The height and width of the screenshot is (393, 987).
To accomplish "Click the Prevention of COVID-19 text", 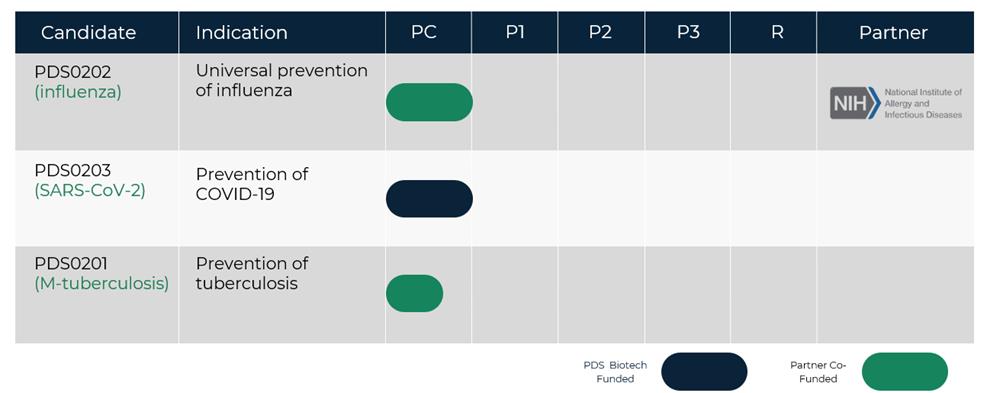I will (x=252, y=183).
